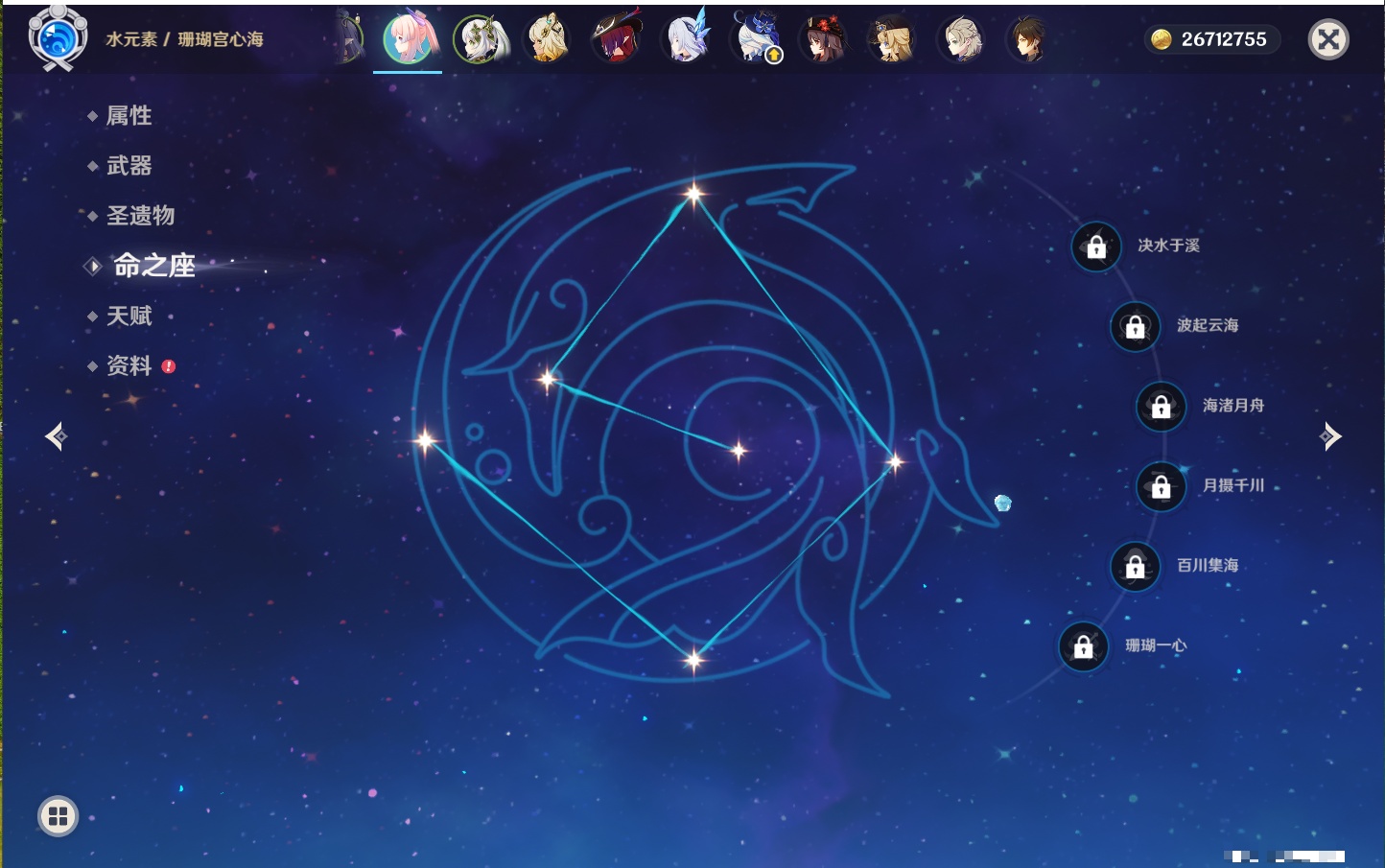Open the locked 百川集海 constellation node
Image resolution: width=1385 pixels, height=868 pixels.
pos(1135,566)
